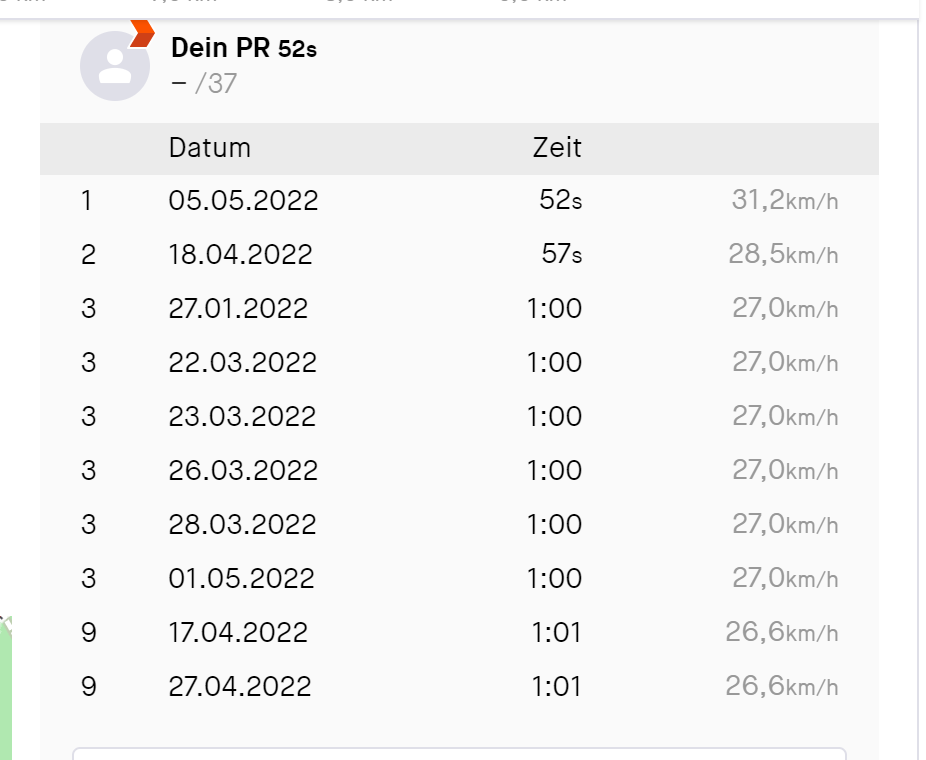Open the 'Dein PR 52s' heading
Screen dimensions: 926x760
[x=244, y=48]
